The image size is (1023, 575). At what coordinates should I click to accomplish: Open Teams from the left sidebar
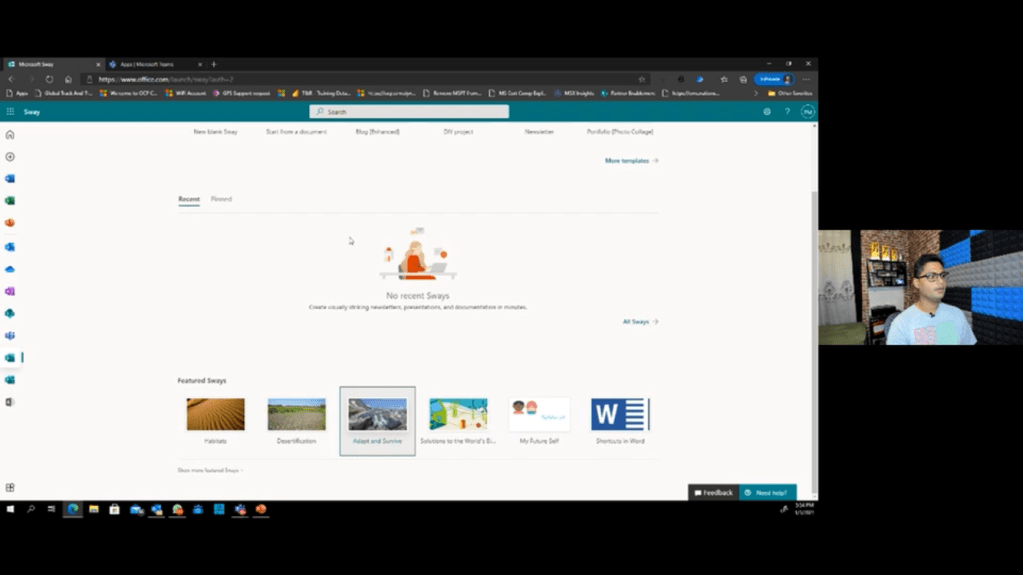click(10, 336)
